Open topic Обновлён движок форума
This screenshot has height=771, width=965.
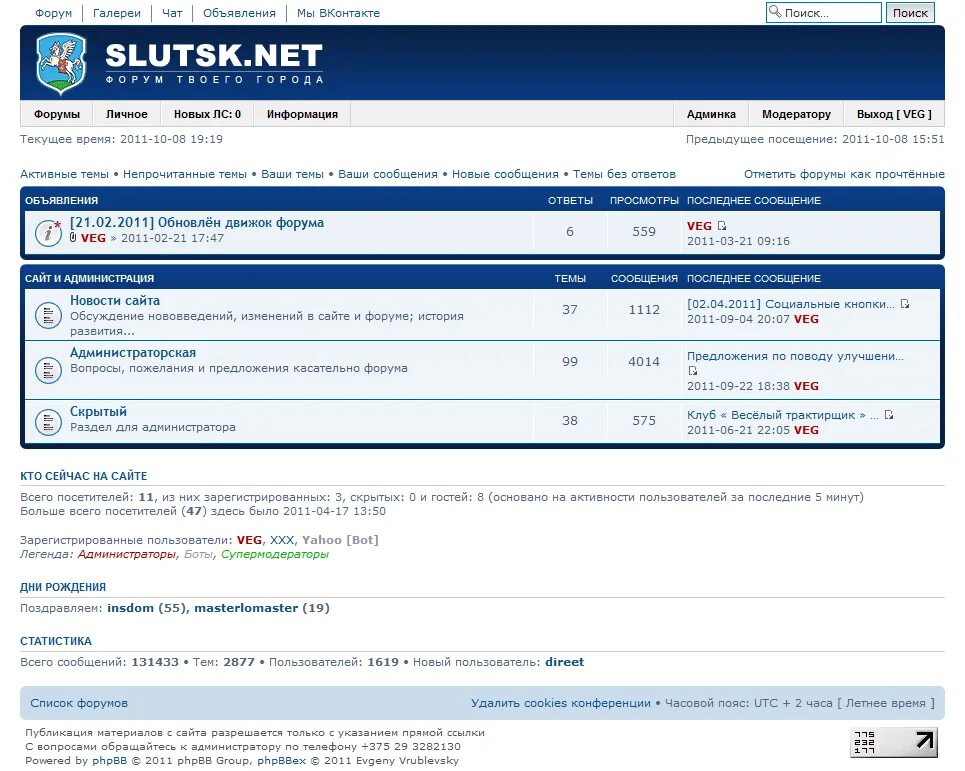[x=197, y=223]
